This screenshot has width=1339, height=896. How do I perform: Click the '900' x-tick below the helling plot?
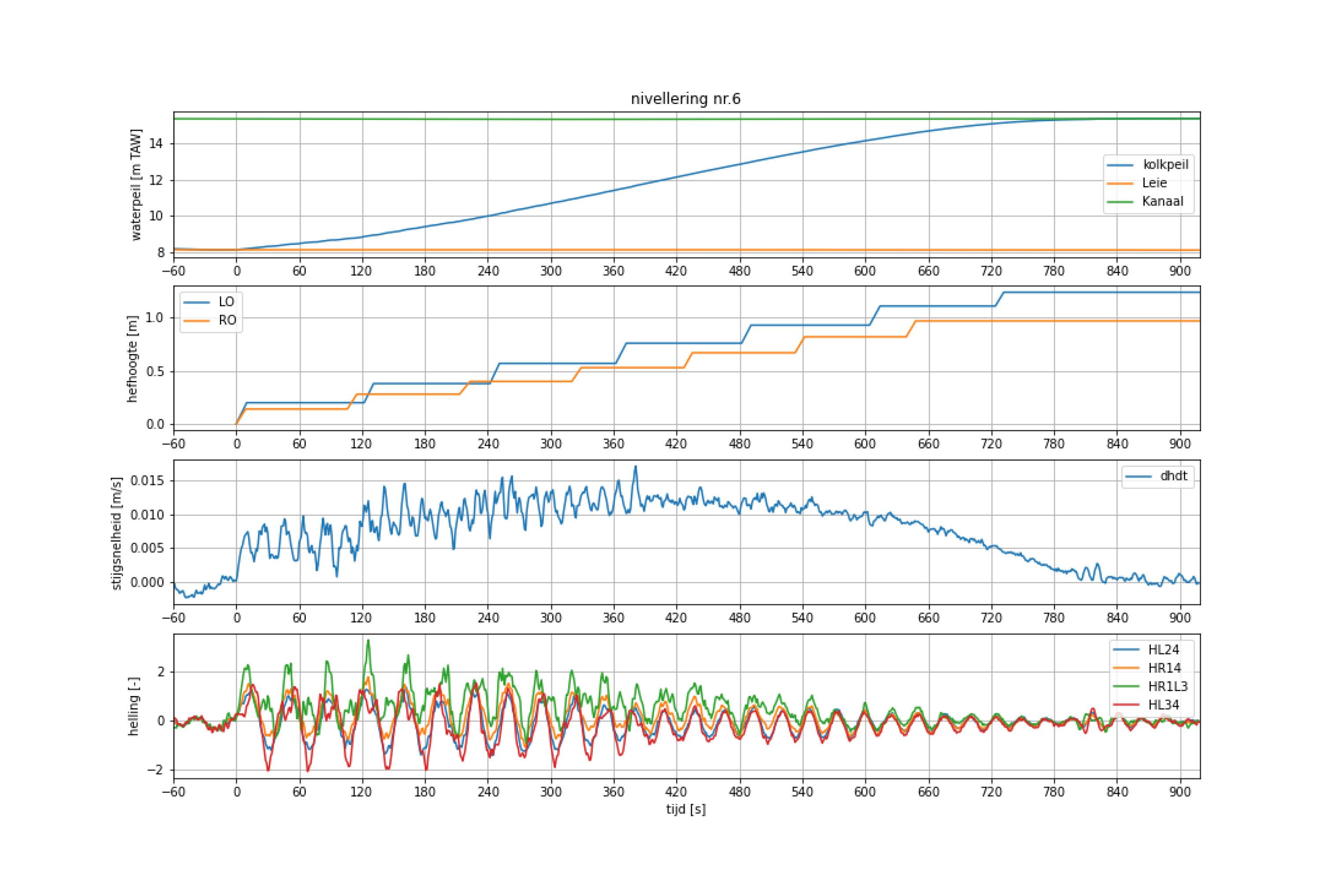(x=1181, y=792)
